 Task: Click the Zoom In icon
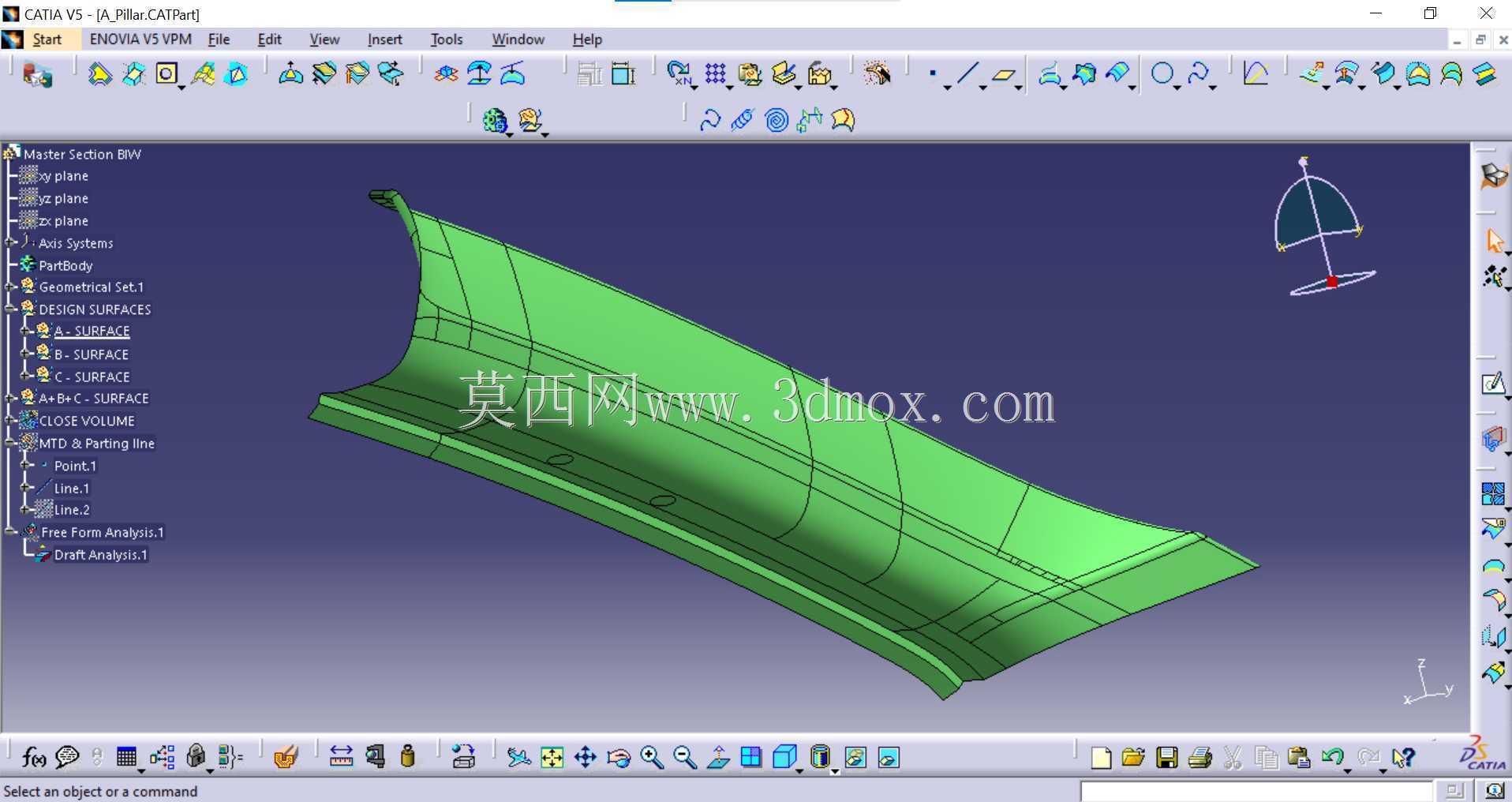click(652, 758)
